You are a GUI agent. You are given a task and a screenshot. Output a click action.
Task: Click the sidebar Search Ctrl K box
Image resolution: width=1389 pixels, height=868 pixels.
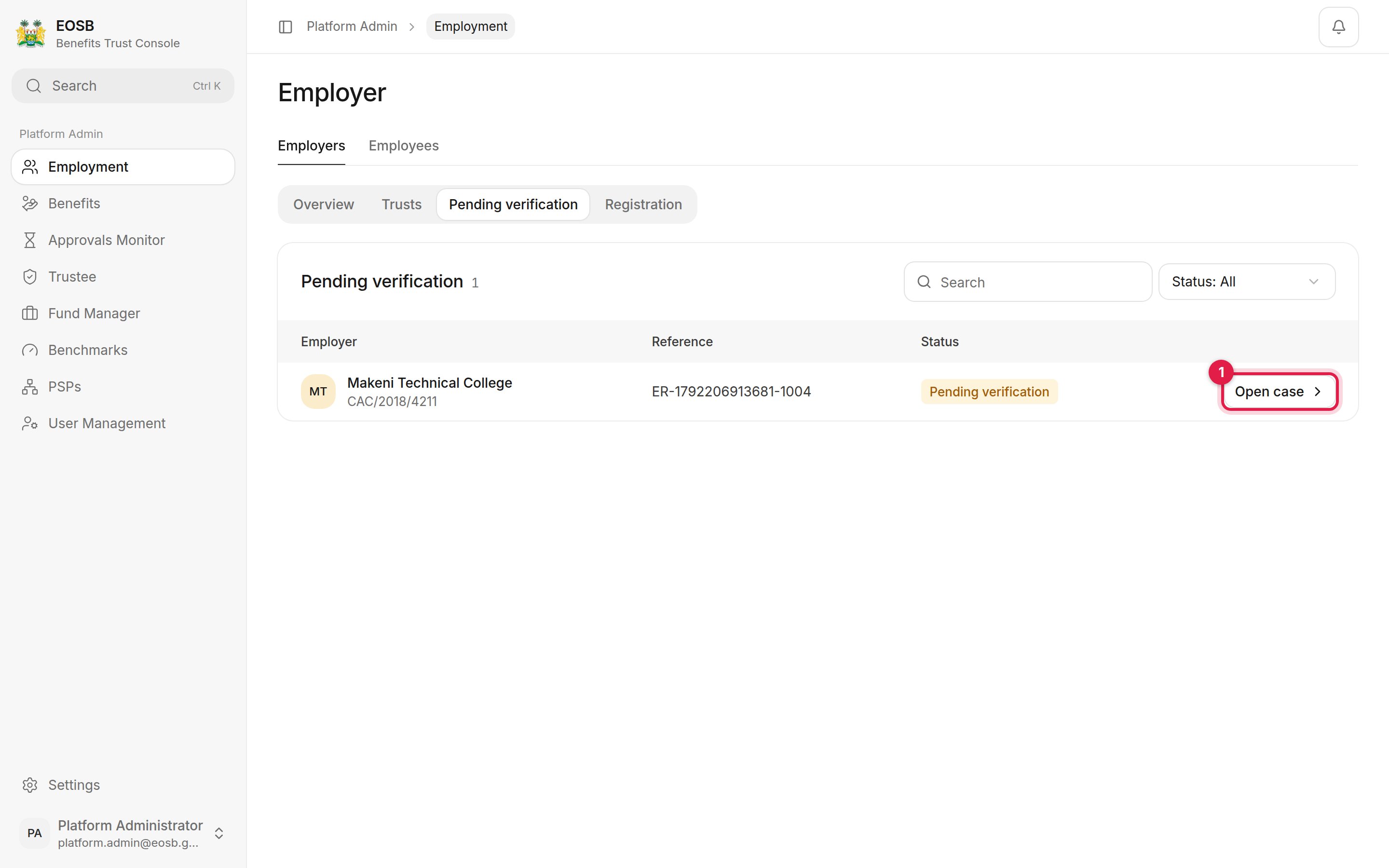coord(123,86)
